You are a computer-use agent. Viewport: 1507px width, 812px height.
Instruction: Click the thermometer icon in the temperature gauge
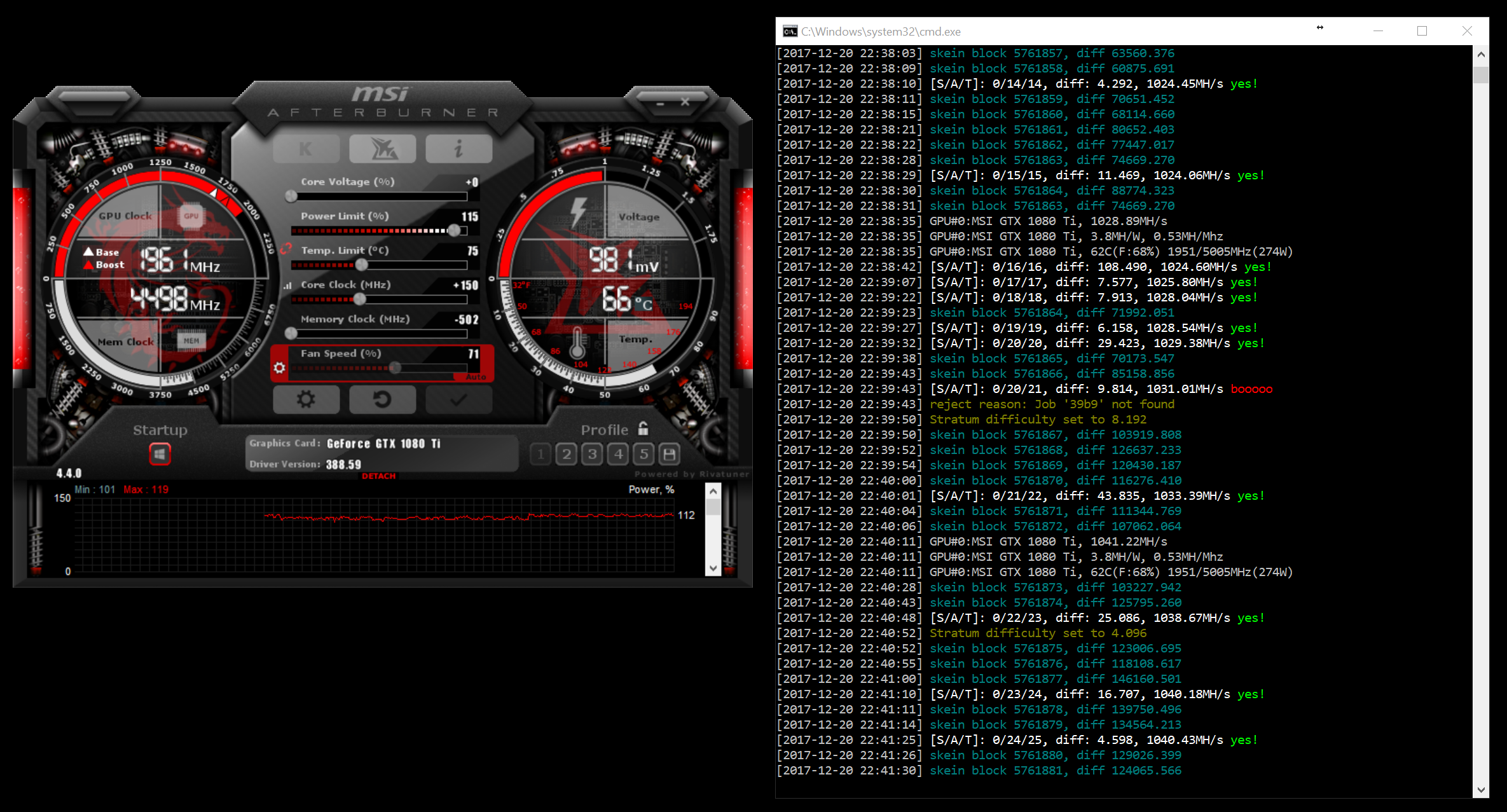click(577, 343)
